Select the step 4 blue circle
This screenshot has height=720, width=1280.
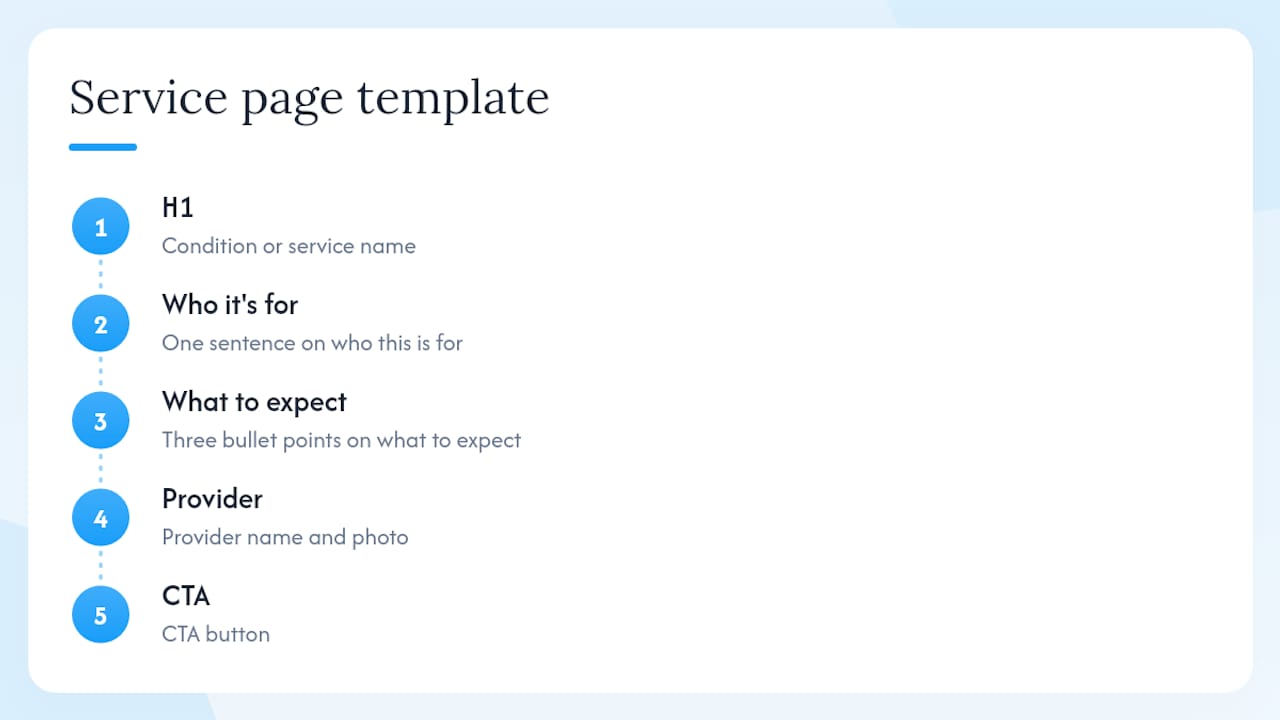101,518
